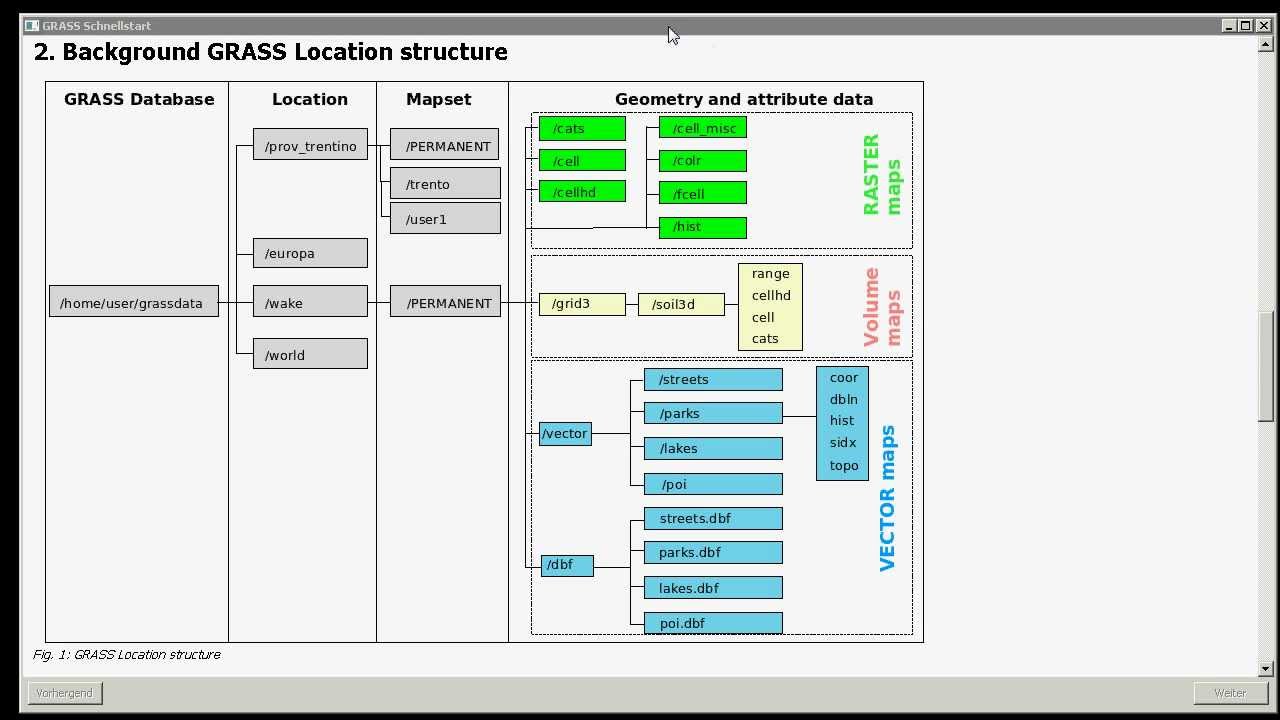This screenshot has width=1280, height=720.
Task: Click 'Geometry and attribute data' header
Action: [x=744, y=99]
